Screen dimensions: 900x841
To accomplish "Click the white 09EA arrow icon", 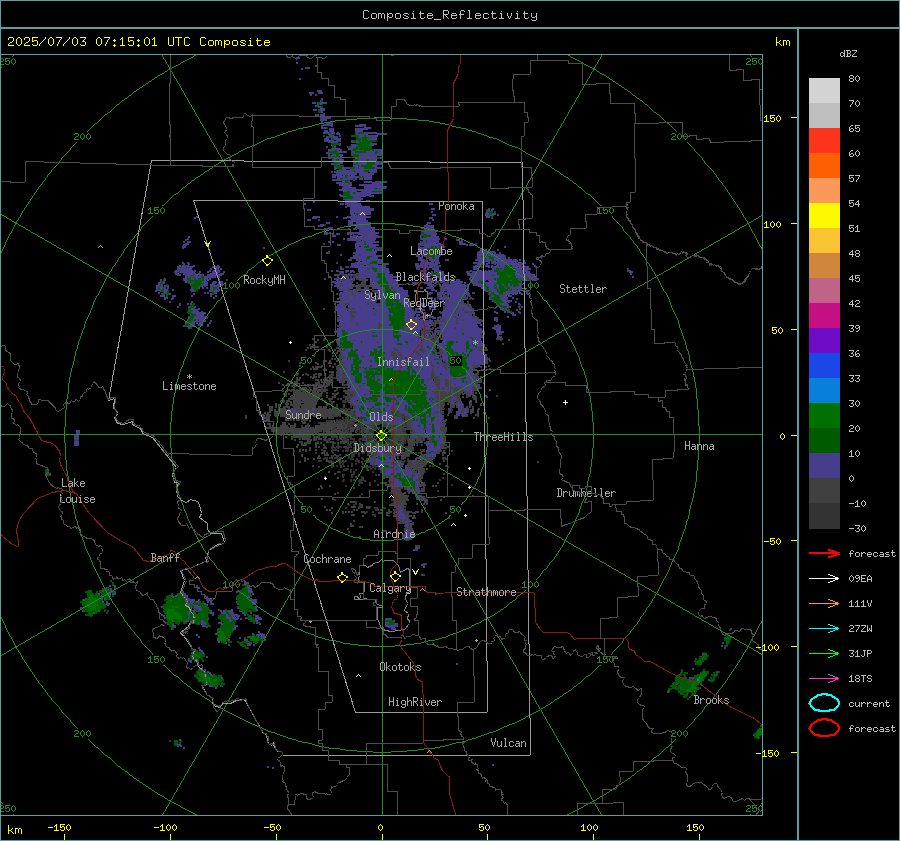I will pos(824,578).
